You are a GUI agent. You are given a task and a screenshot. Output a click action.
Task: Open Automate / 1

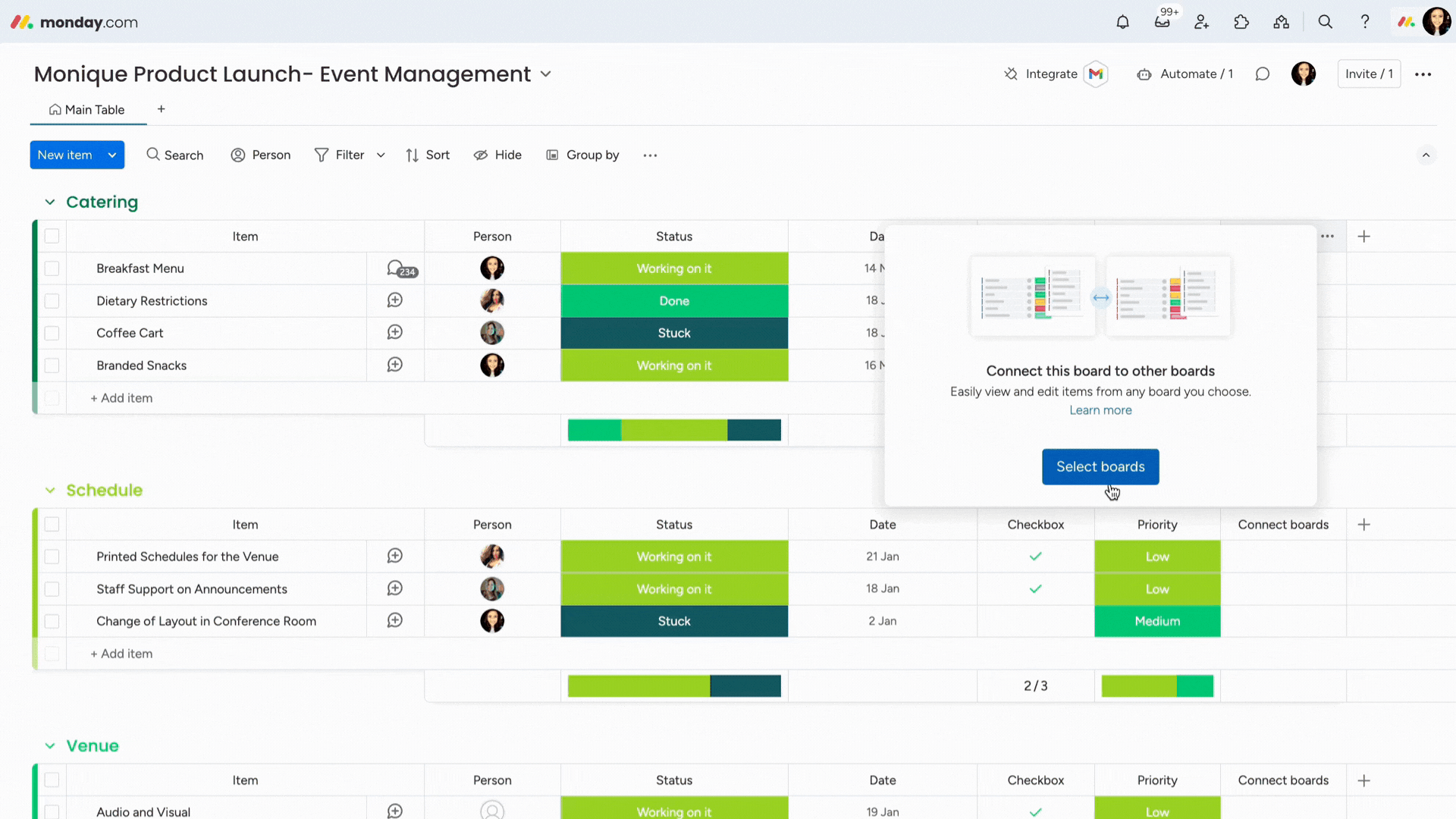[1185, 74]
